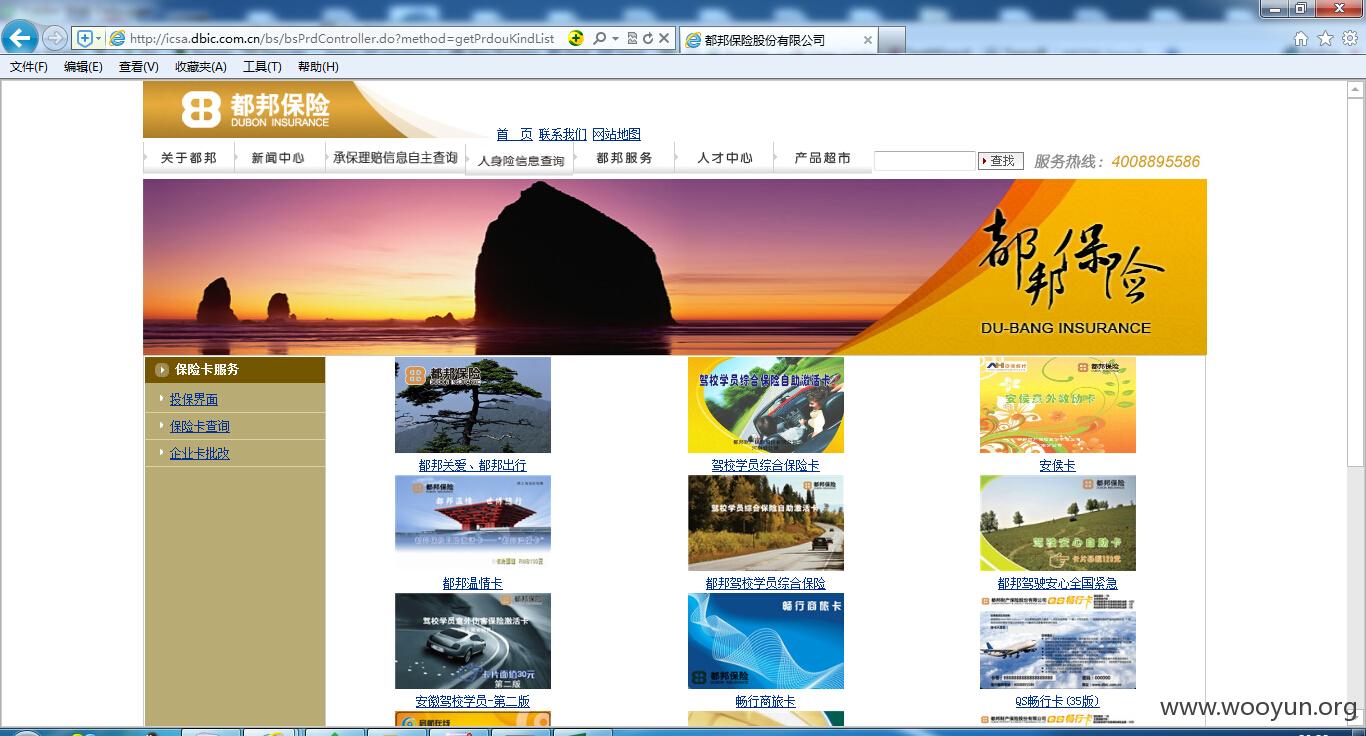The width and height of the screenshot is (1366, 736).
Task: Open 人身险信息查询 navigation item
Action: click(520, 160)
